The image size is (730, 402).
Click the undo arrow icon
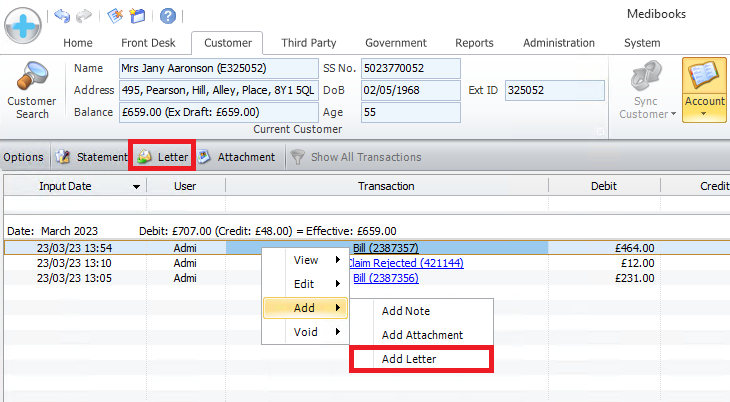click(x=61, y=16)
